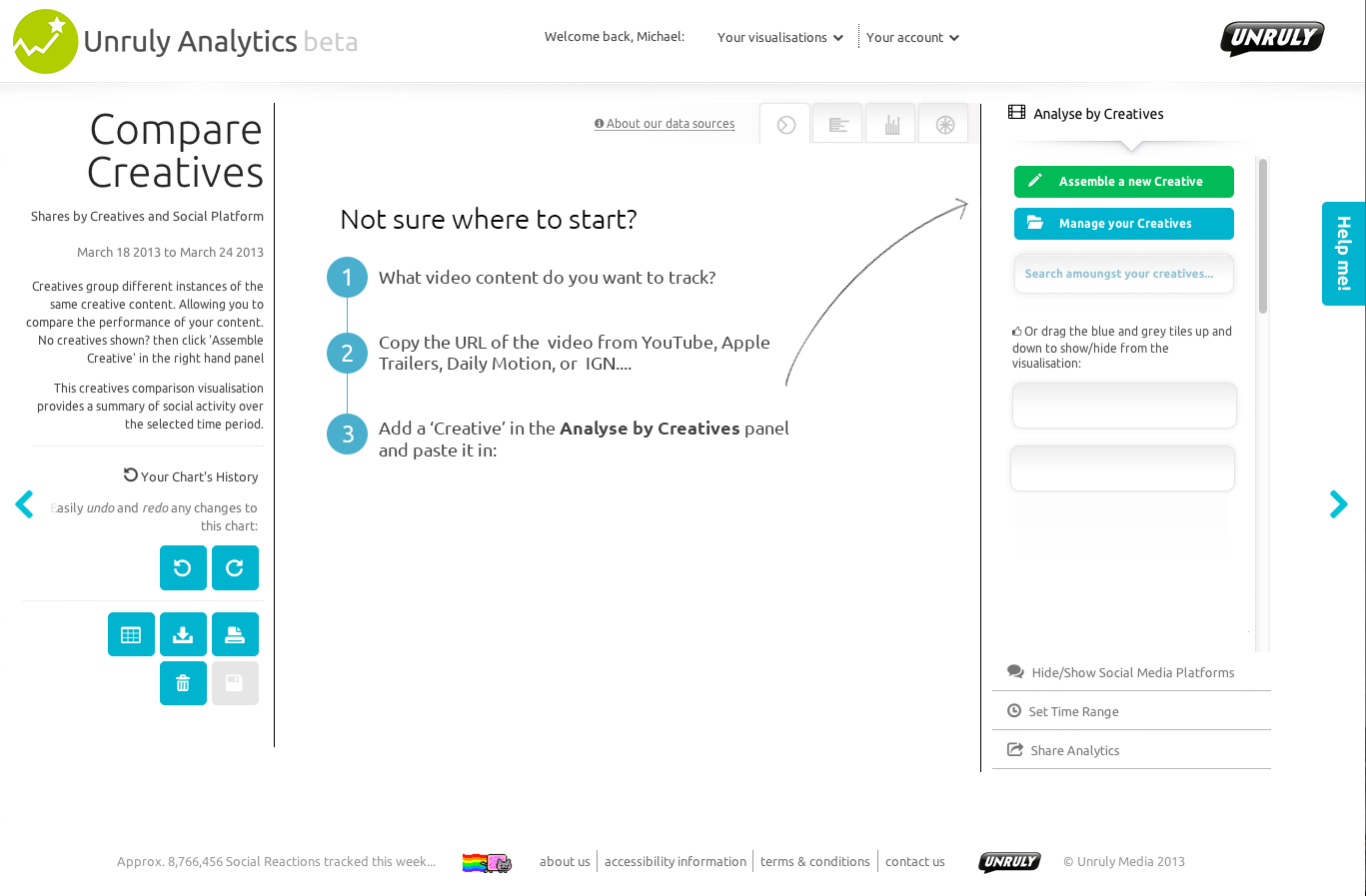Image resolution: width=1366 pixels, height=896 pixels.
Task: Switch to the horizontal bar chart tab
Action: click(x=837, y=125)
